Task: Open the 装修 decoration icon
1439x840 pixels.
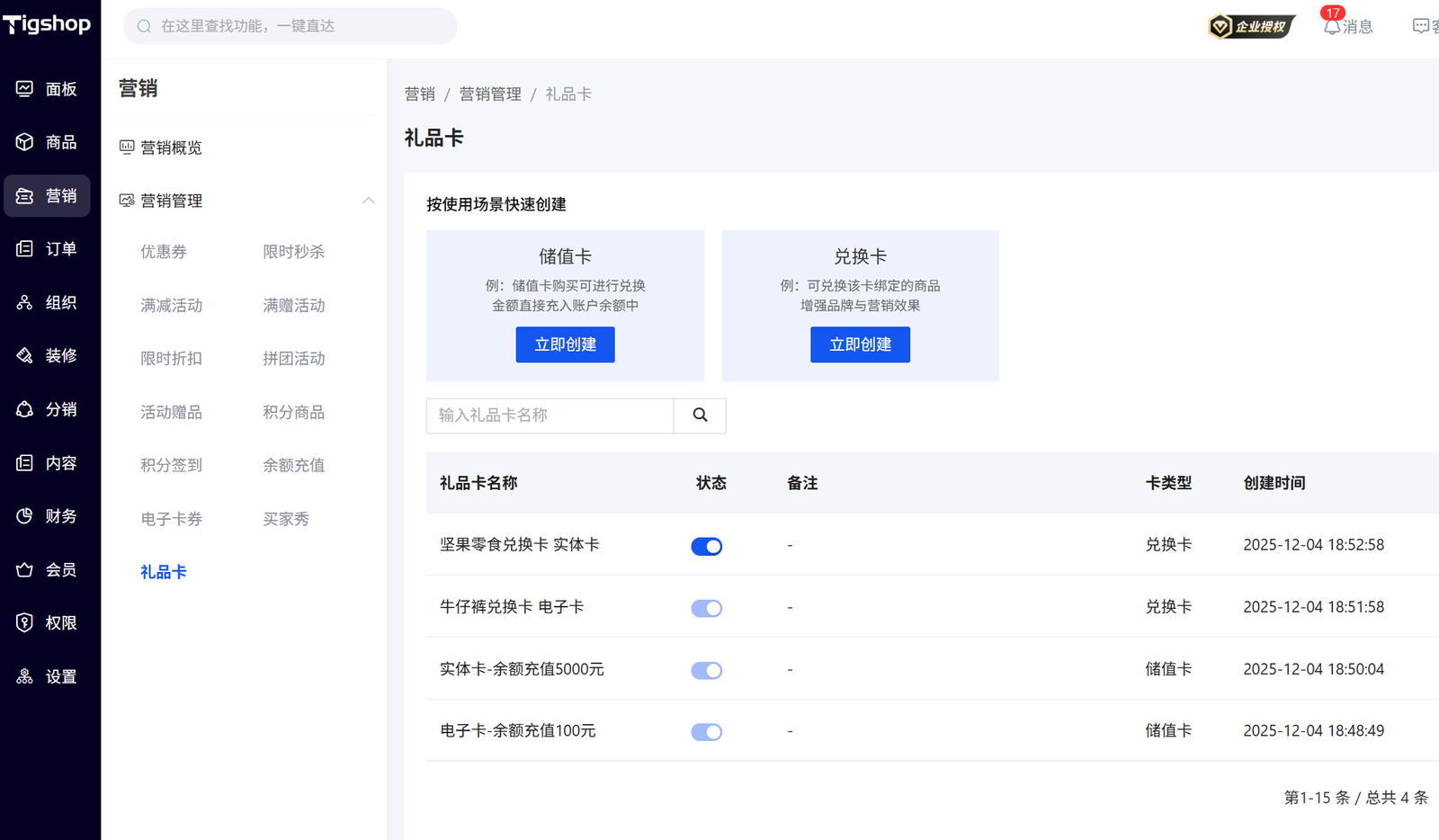Action: pyautogui.click(x=24, y=356)
